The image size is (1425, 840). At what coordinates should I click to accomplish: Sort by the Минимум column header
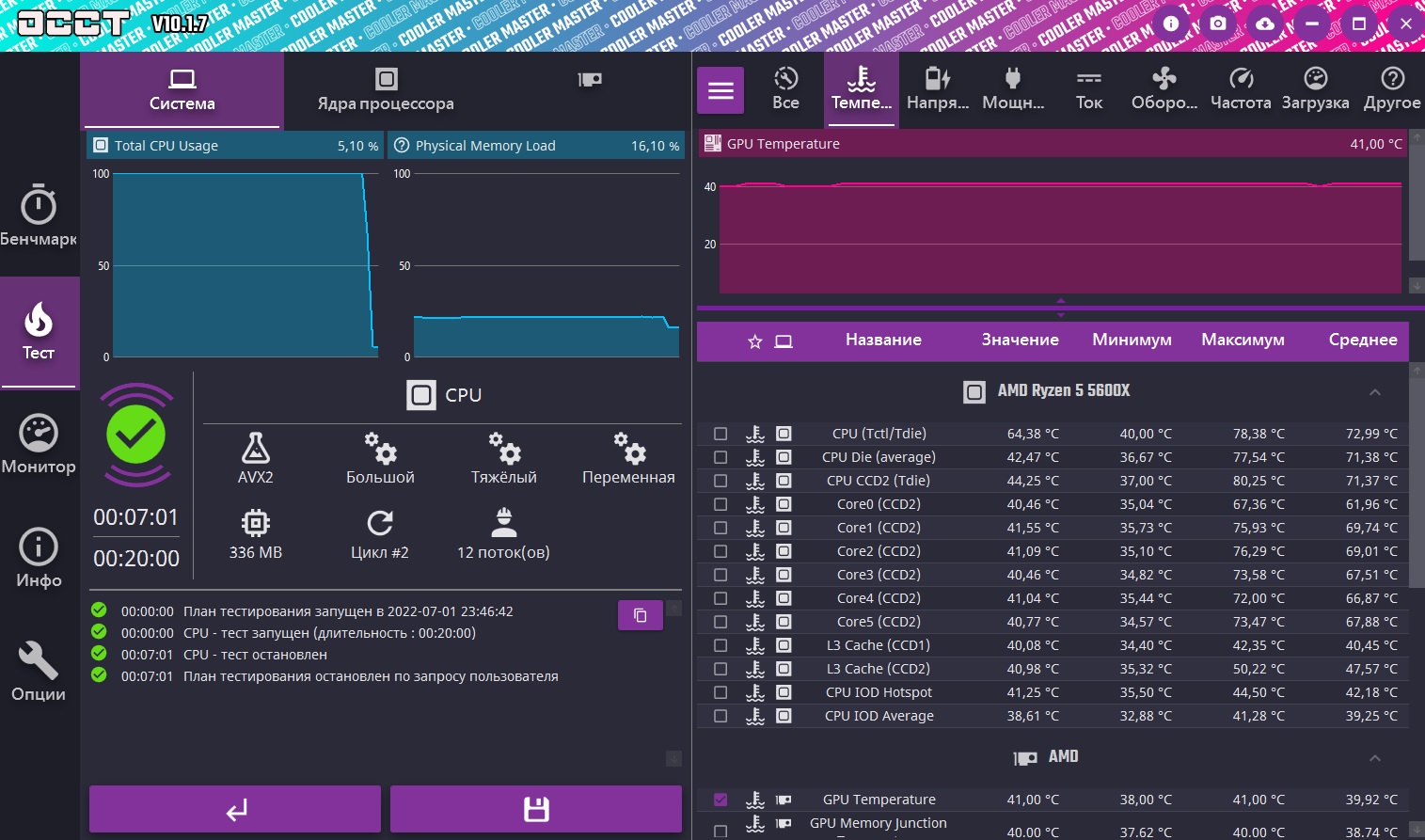click(x=1132, y=341)
